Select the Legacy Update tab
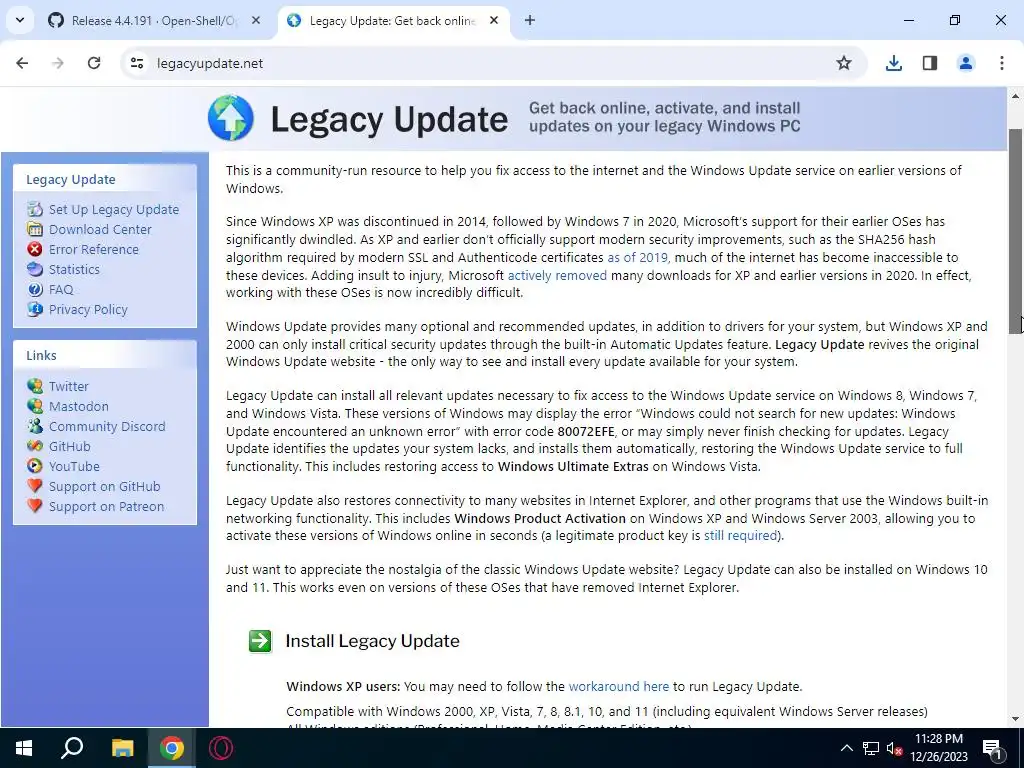This screenshot has height=768, width=1024. [x=393, y=20]
